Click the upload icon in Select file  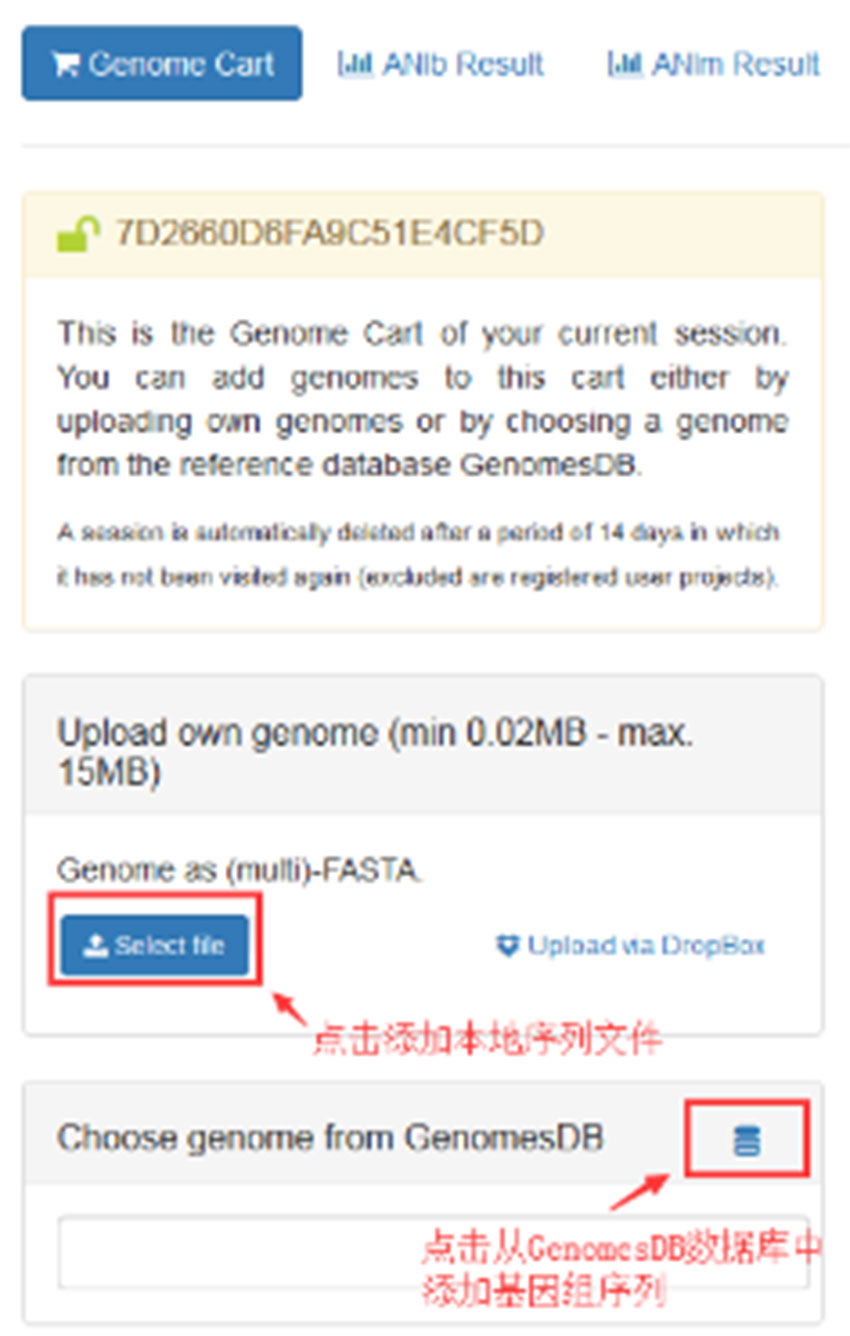pyautogui.click(x=95, y=945)
